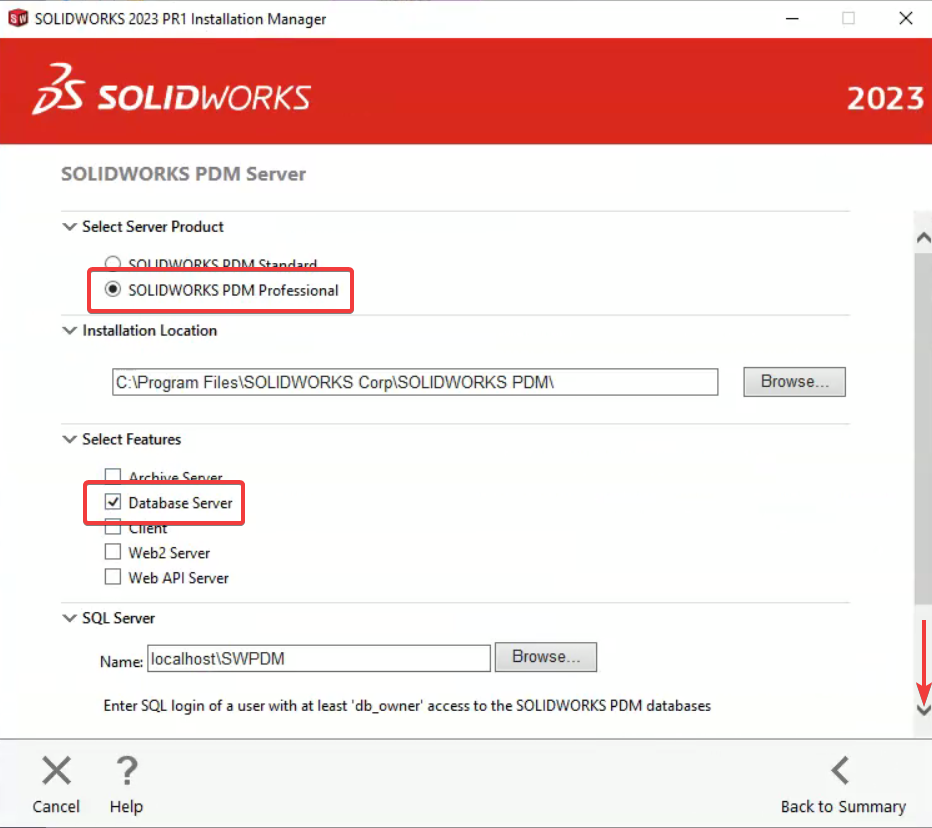Collapse the Select Server Product section
This screenshot has width=932, height=828.
70,226
